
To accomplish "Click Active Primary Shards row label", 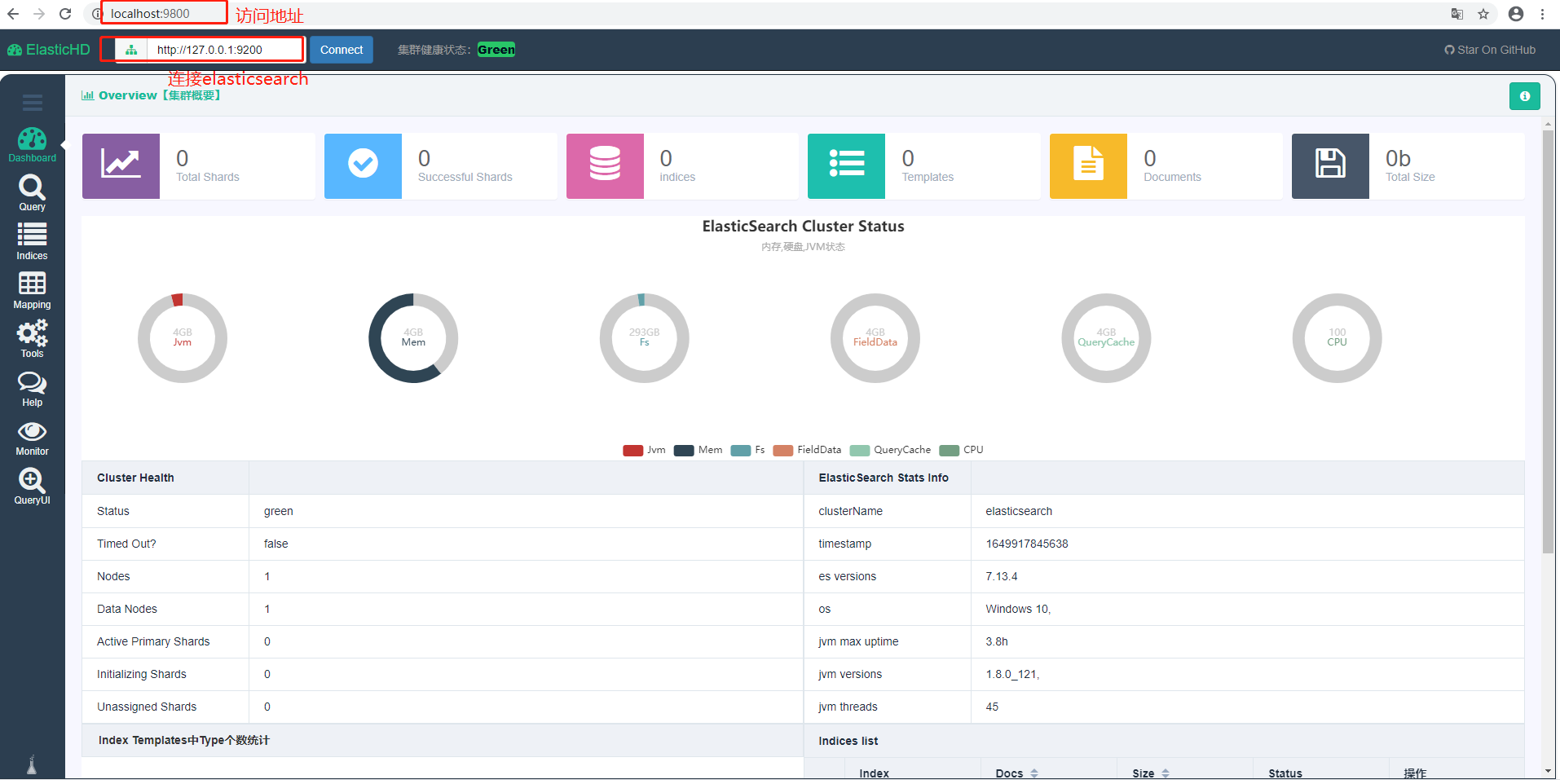I will tap(153, 641).
